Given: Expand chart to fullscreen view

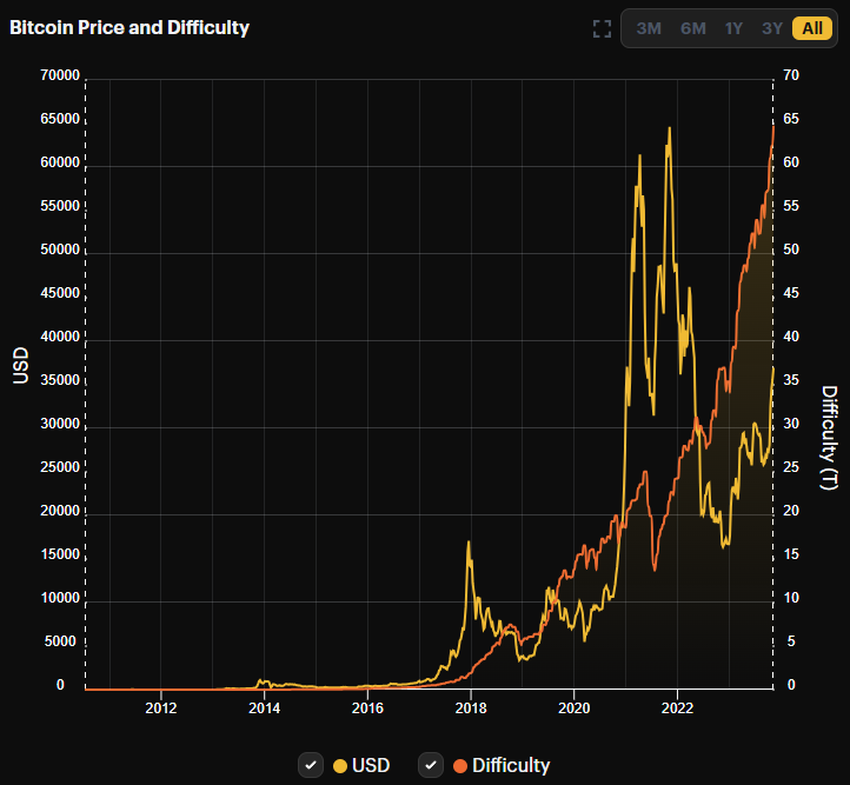Looking at the screenshot, I should pyautogui.click(x=602, y=29).
